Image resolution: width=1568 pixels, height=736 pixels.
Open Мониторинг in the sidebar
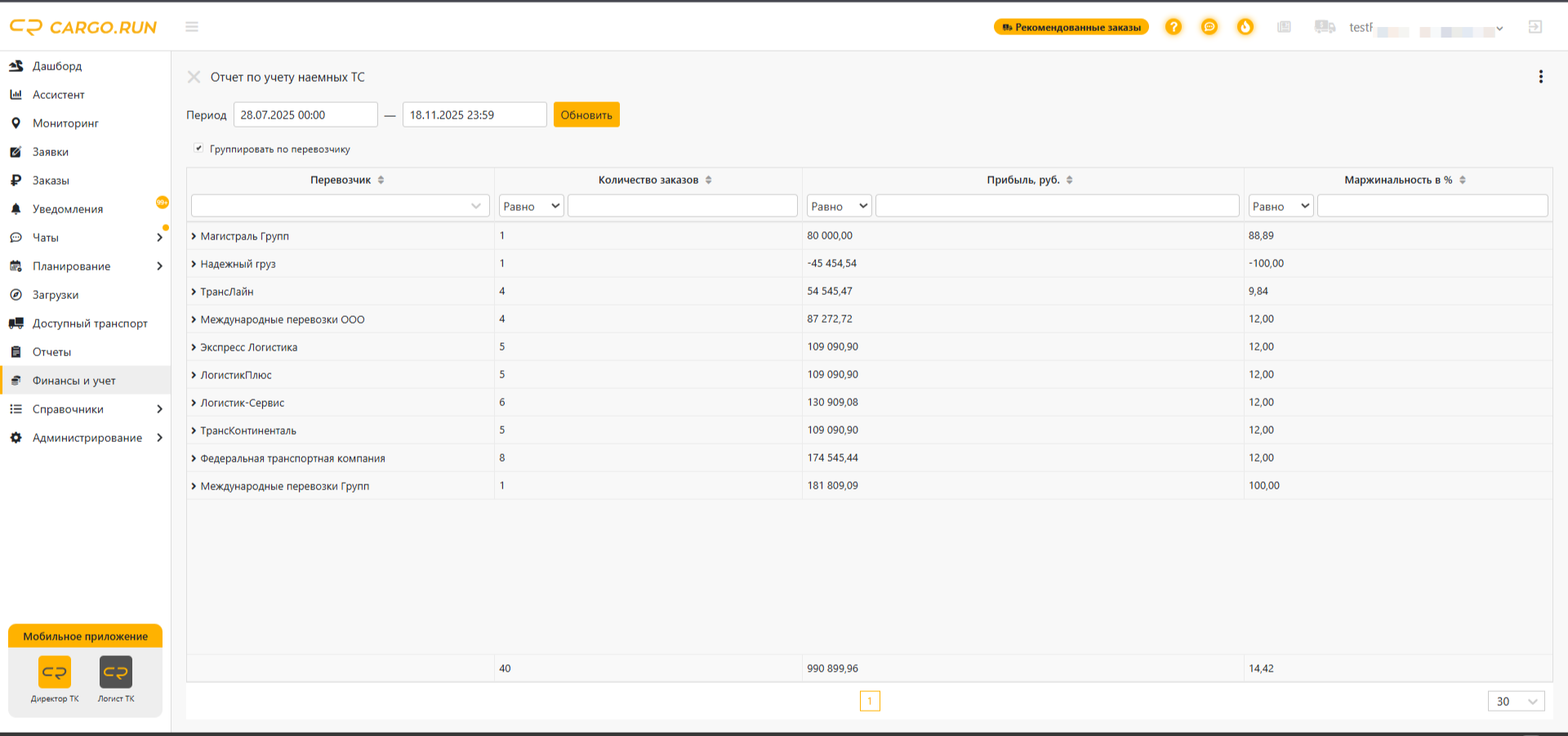[x=65, y=123]
